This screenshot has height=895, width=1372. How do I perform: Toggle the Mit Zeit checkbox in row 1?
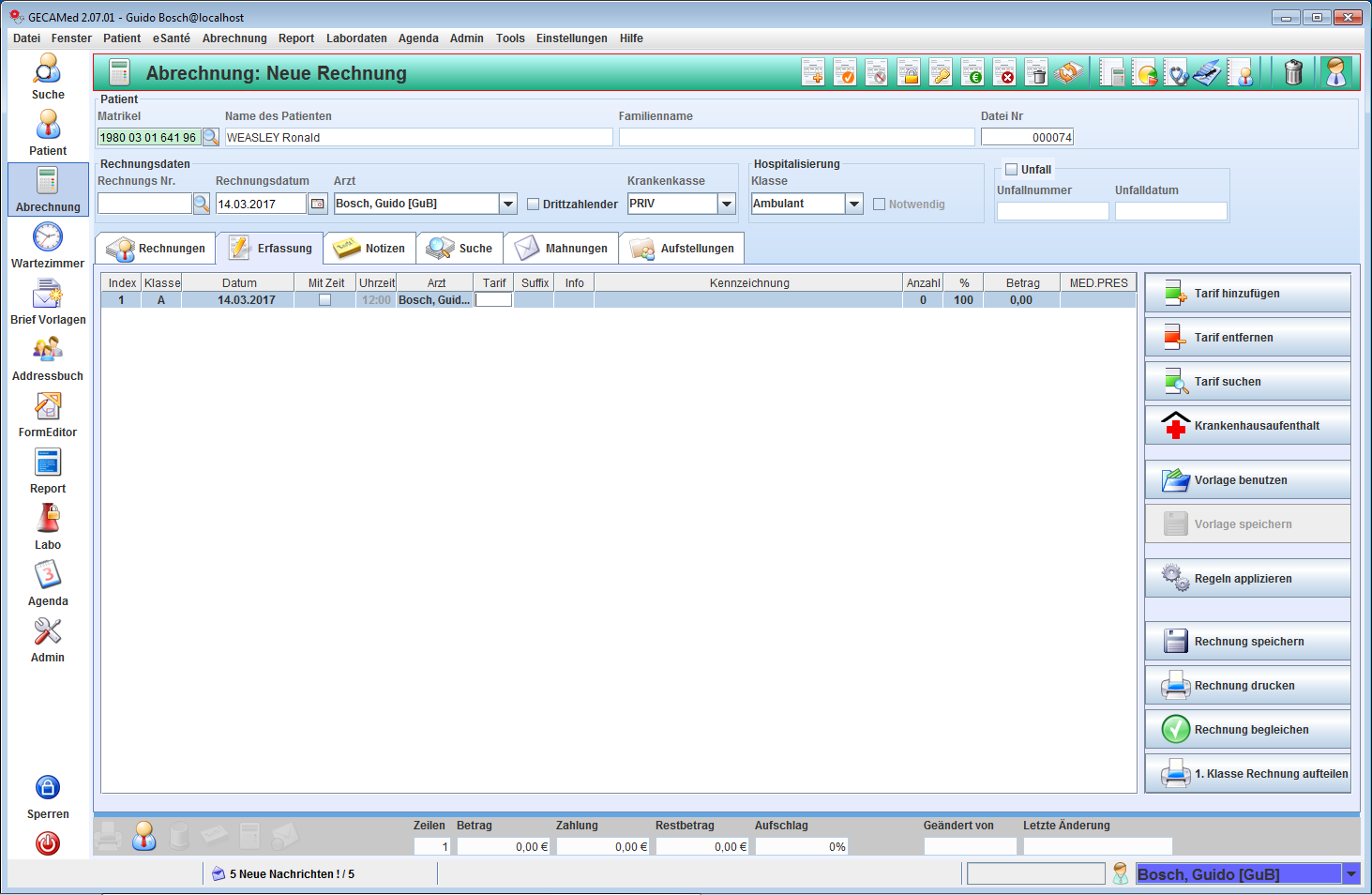(x=324, y=300)
